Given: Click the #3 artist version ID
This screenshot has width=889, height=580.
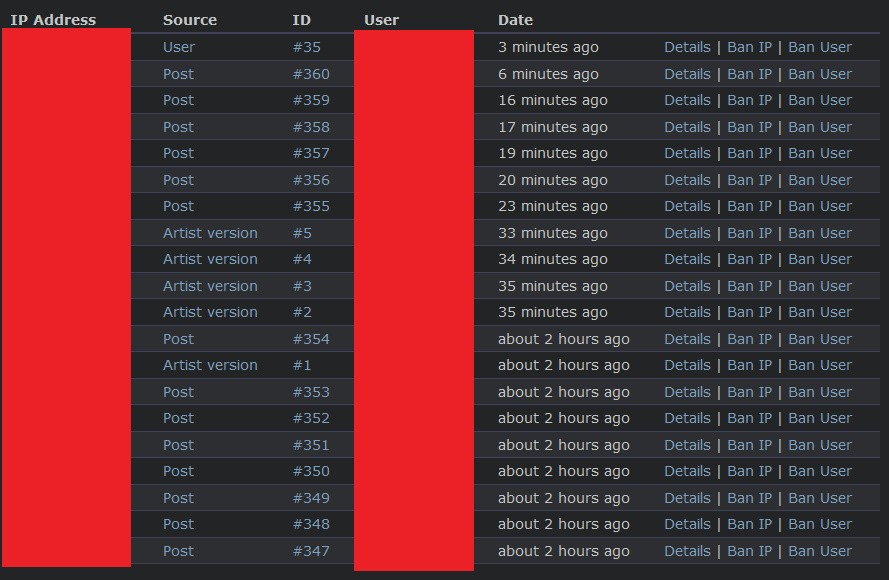Looking at the screenshot, I should (302, 286).
